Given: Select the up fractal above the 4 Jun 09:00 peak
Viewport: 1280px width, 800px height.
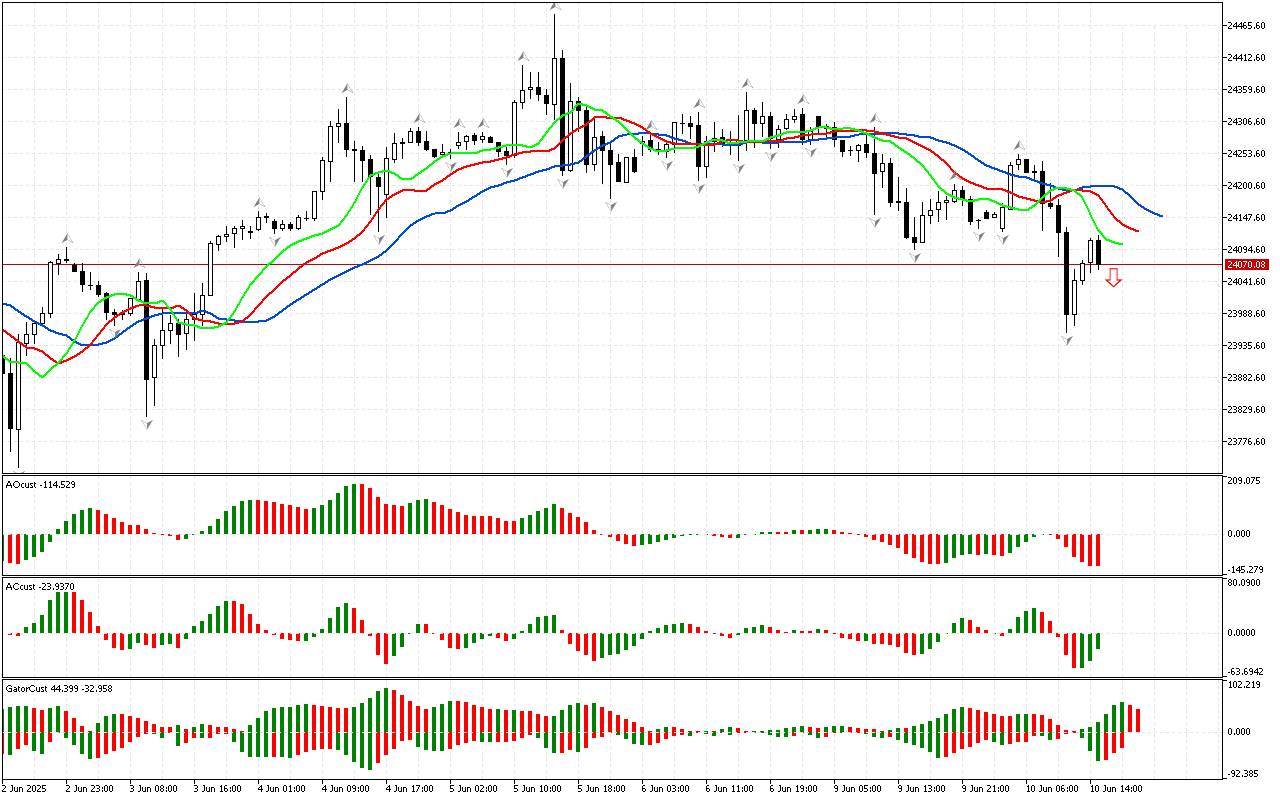Looking at the screenshot, I should (346, 88).
